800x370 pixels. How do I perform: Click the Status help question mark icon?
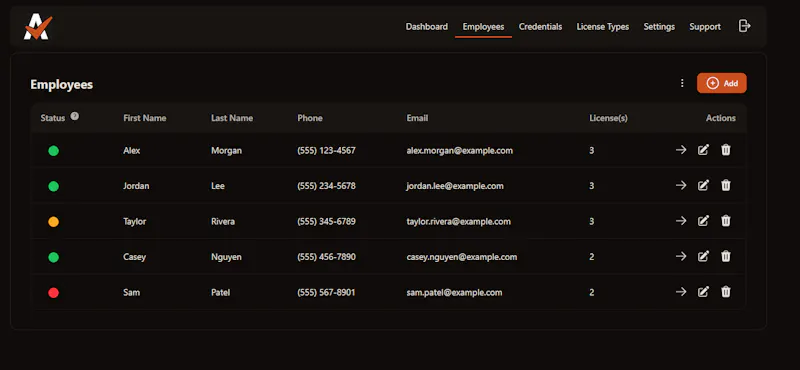pyautogui.click(x=74, y=116)
